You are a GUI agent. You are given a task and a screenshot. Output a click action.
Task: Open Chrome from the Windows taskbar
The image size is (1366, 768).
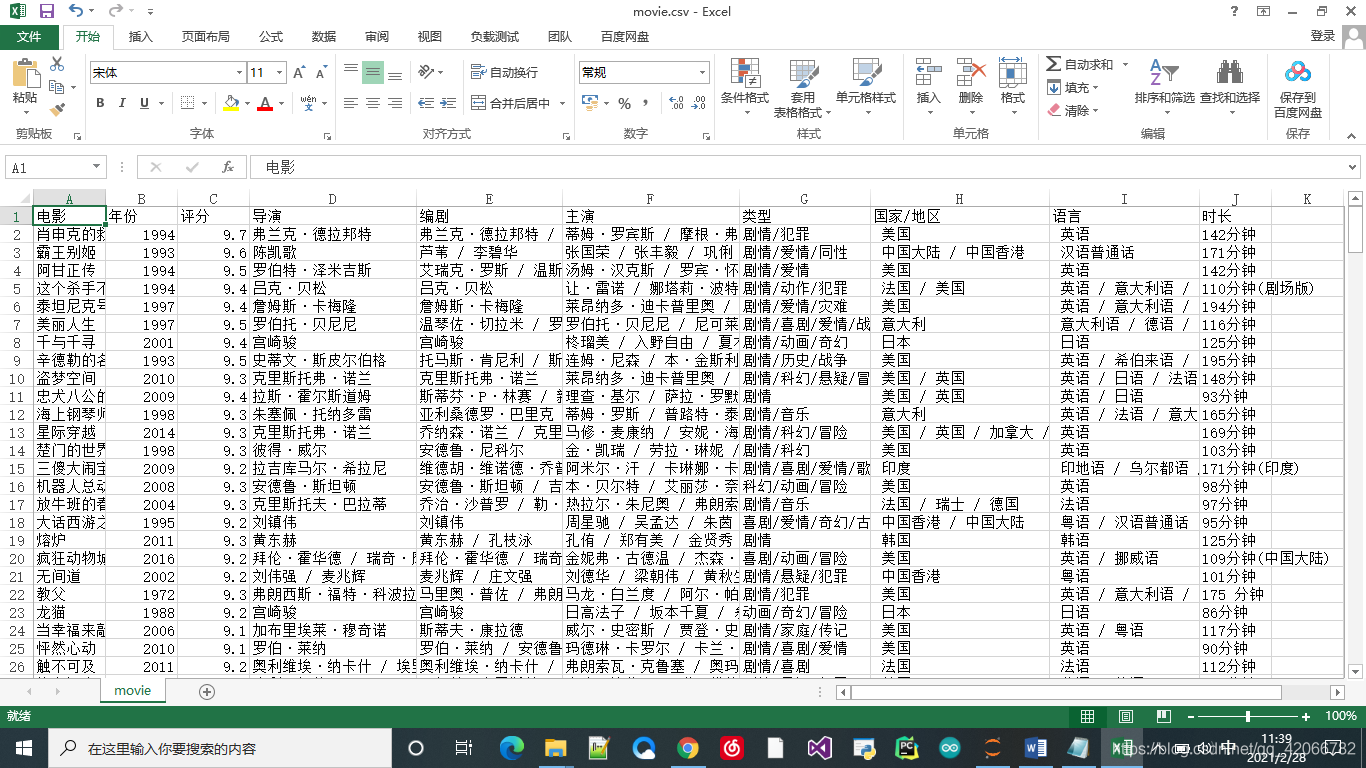tap(688, 748)
